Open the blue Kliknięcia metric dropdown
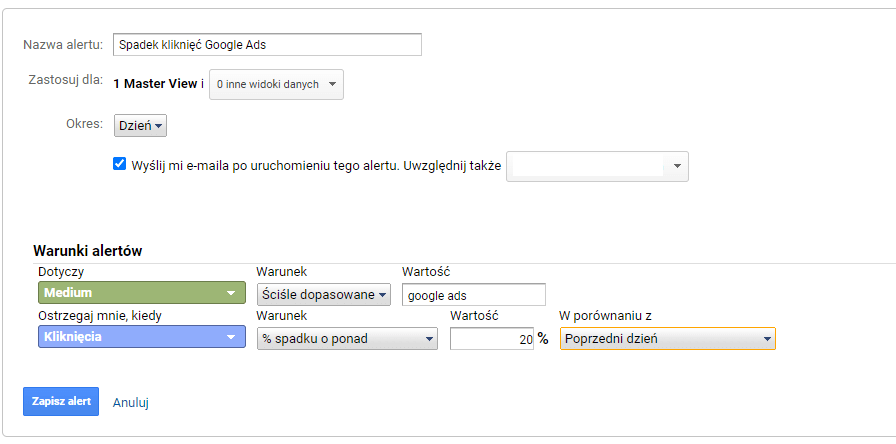Image resolution: width=896 pixels, height=444 pixels. tap(142, 337)
